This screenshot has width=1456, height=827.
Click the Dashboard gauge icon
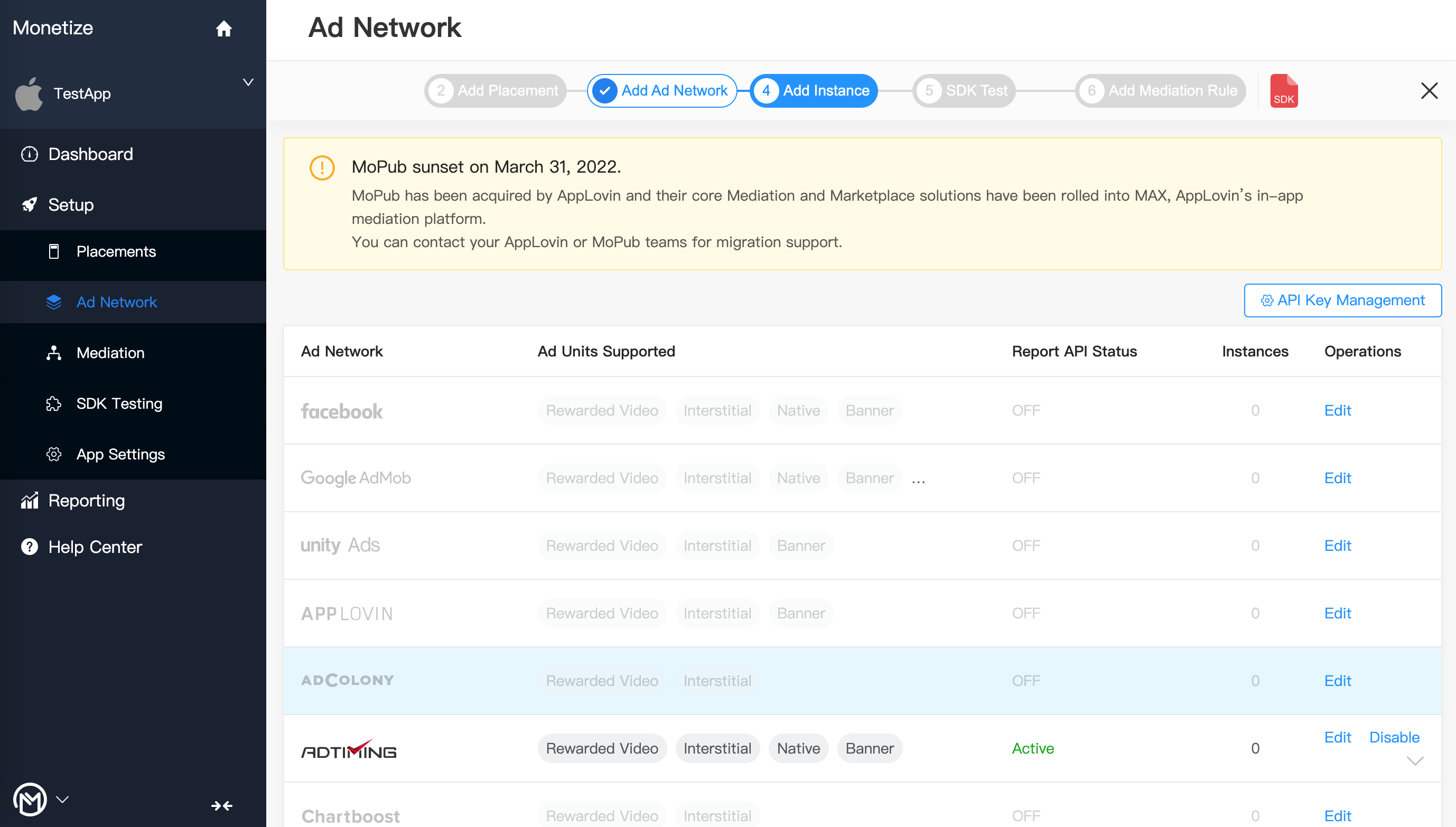30,154
